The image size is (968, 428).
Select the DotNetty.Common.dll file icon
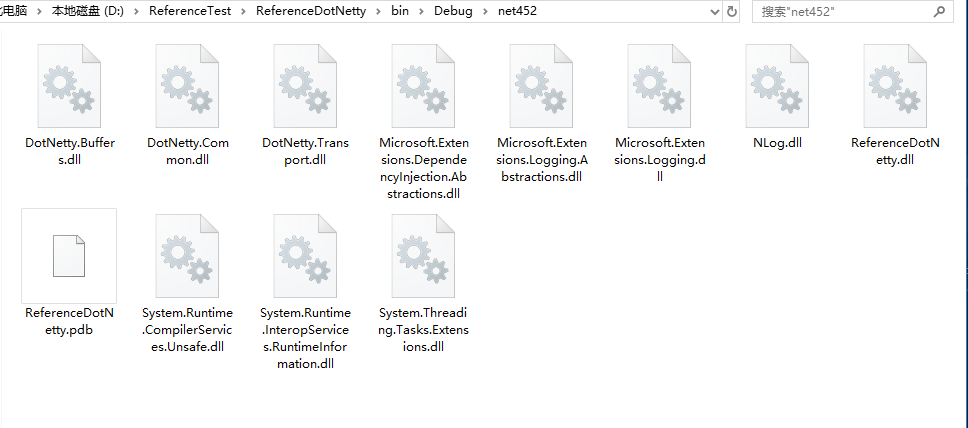click(187, 86)
